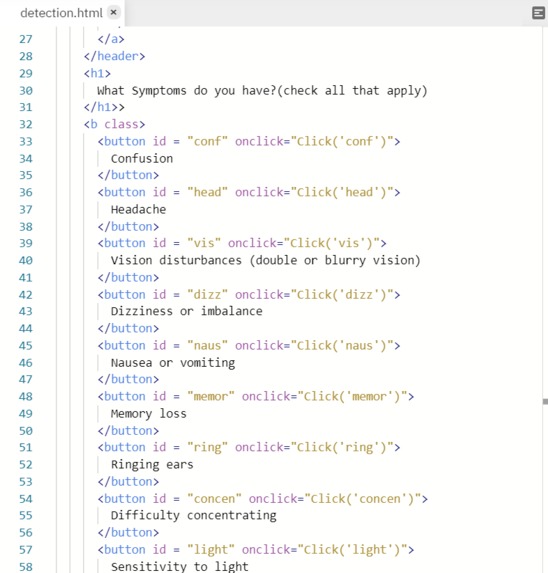
Task: Click the 'Memory loss' text line
Action: (x=148, y=414)
